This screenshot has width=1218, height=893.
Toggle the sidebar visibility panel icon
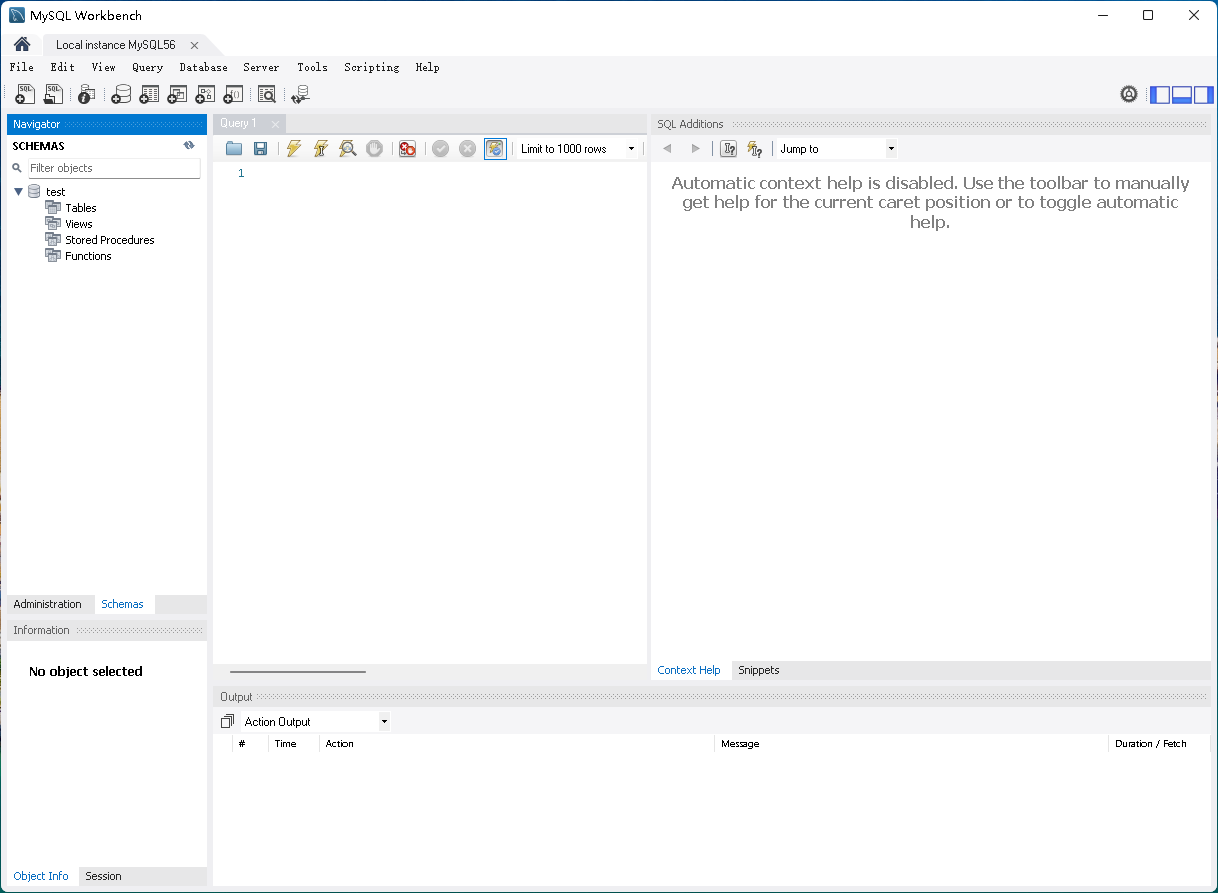point(1159,94)
